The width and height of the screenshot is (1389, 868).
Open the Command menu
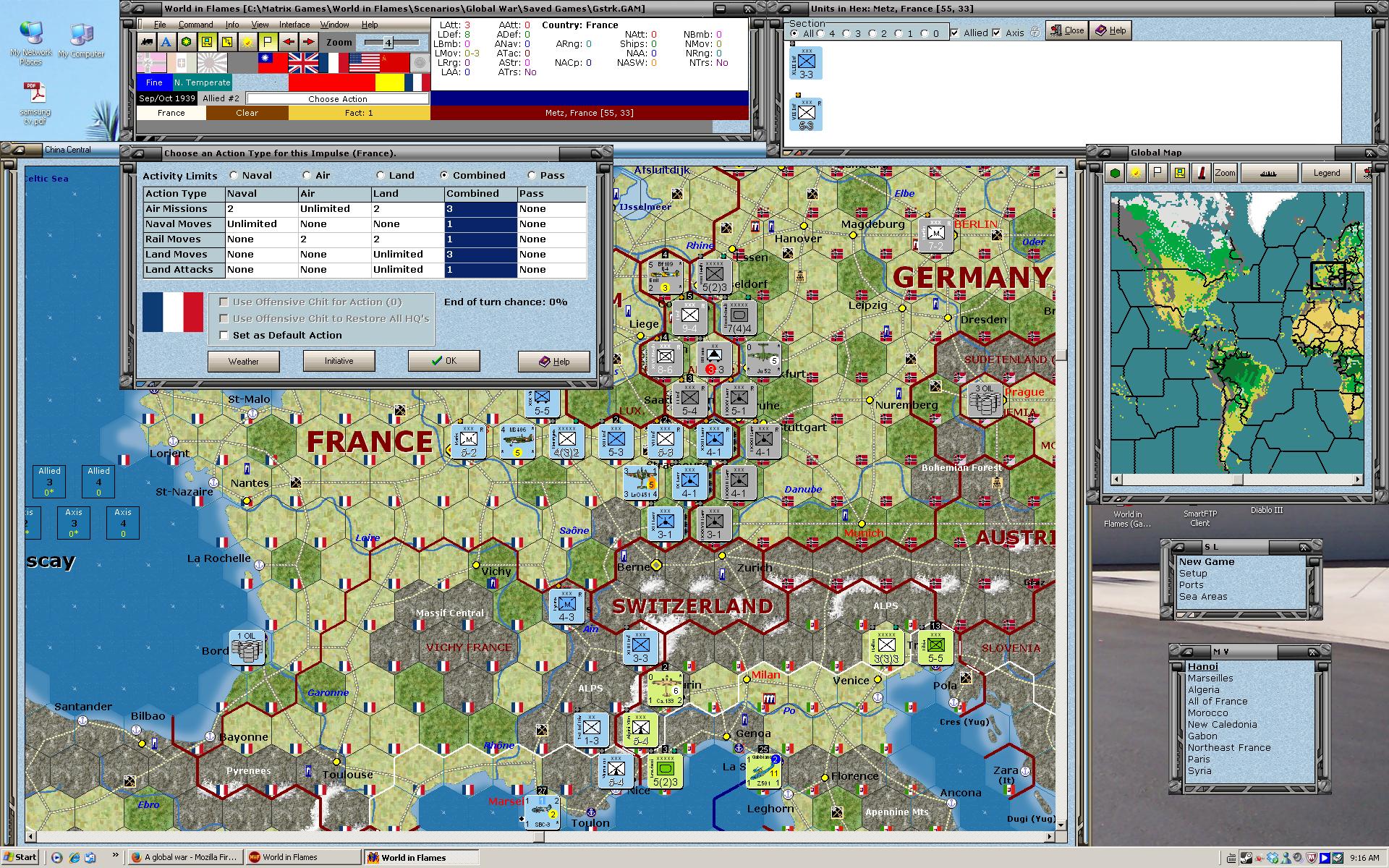click(x=195, y=25)
